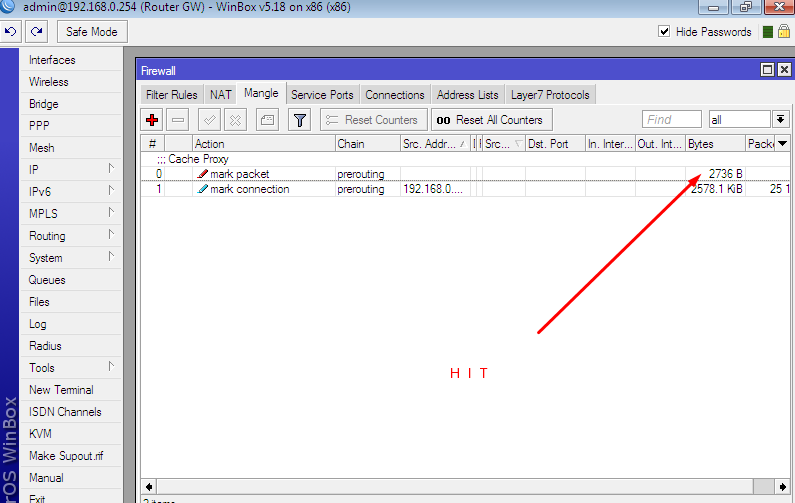Remove rule using the minus icon
This screenshot has height=503, width=795.
(x=178, y=120)
